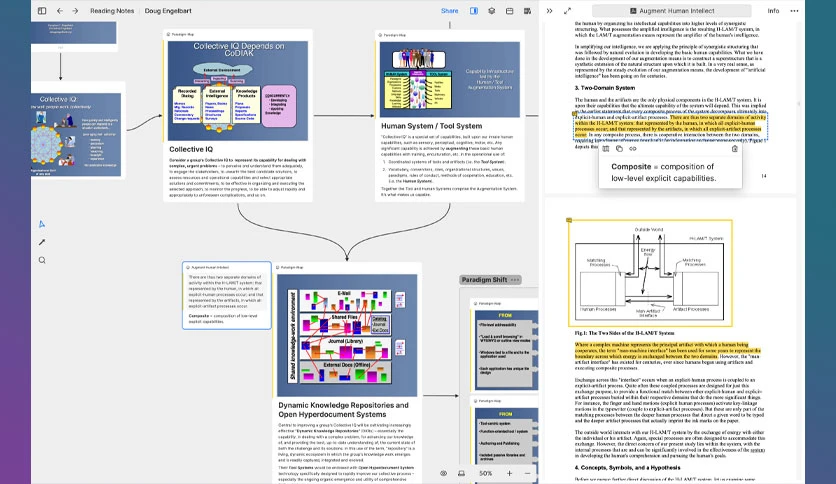Go forward with the right arrow

click(75, 11)
